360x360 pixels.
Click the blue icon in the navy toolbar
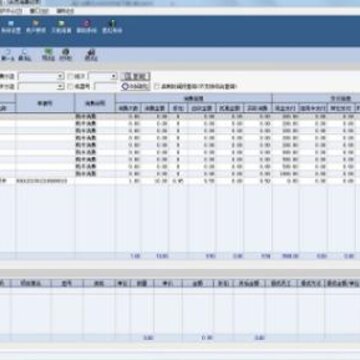pos(11,23)
